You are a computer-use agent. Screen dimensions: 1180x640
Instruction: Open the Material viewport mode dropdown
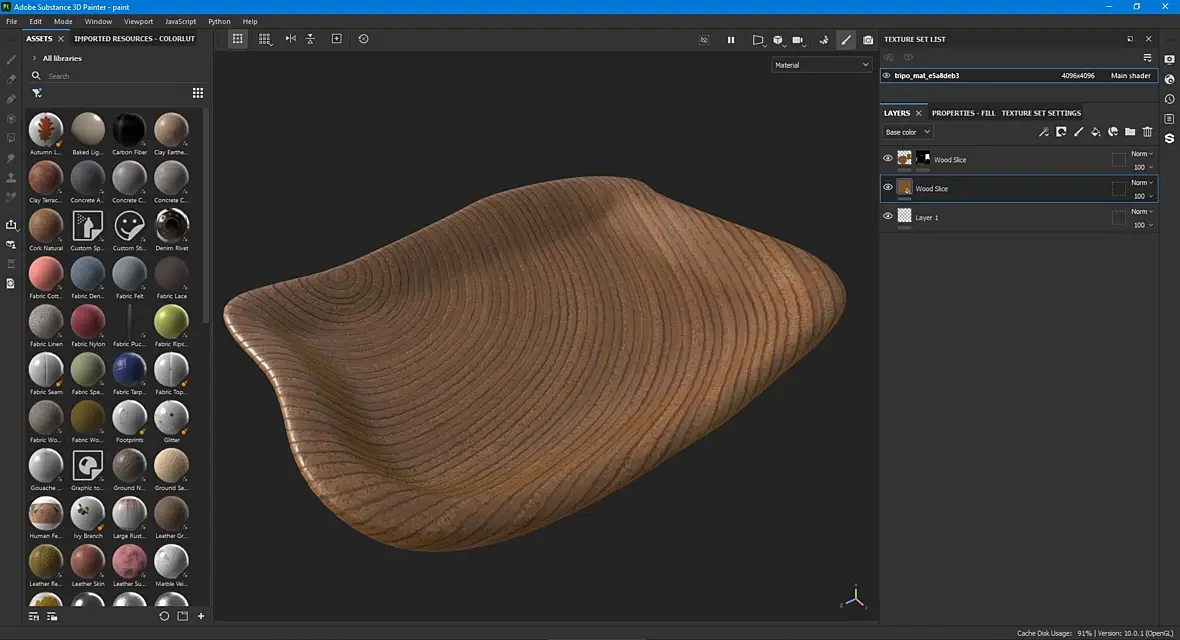tap(822, 65)
